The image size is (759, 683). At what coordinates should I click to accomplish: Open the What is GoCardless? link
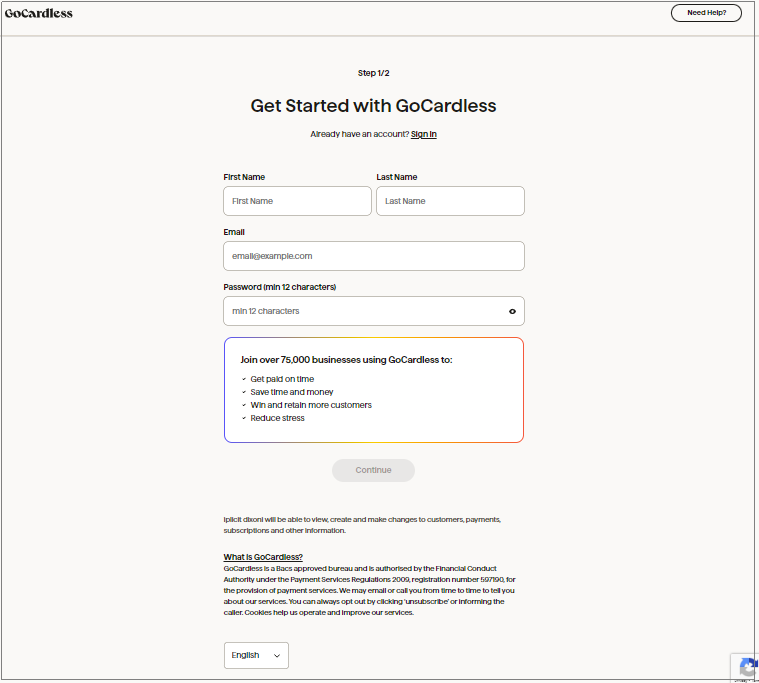pyautogui.click(x=263, y=557)
